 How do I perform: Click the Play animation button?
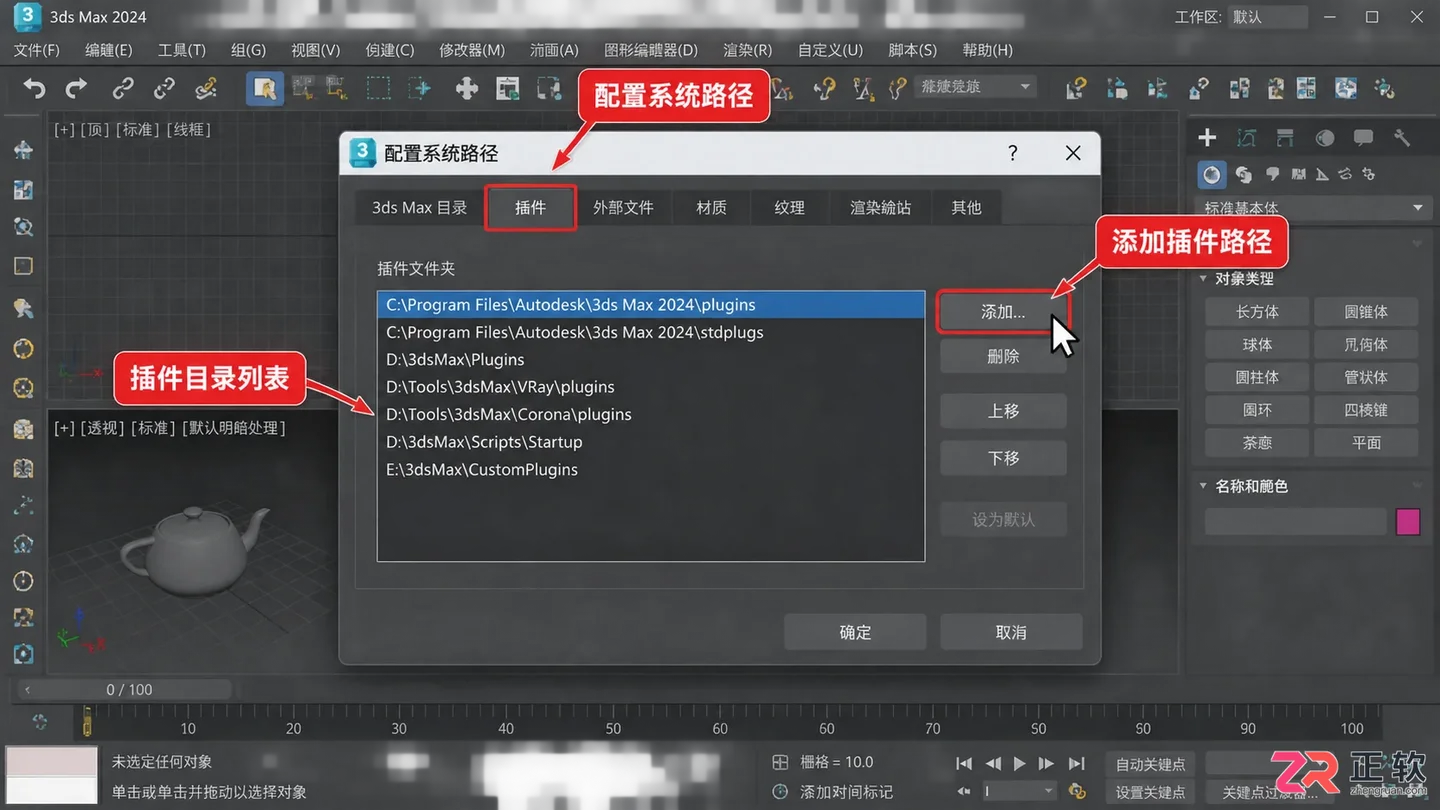coord(1020,764)
